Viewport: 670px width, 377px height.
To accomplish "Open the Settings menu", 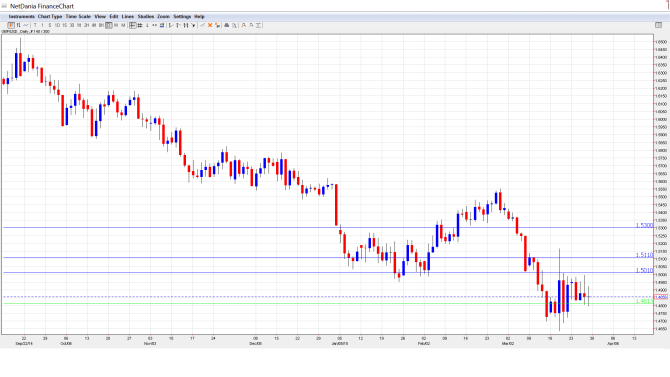I will pos(182,17).
